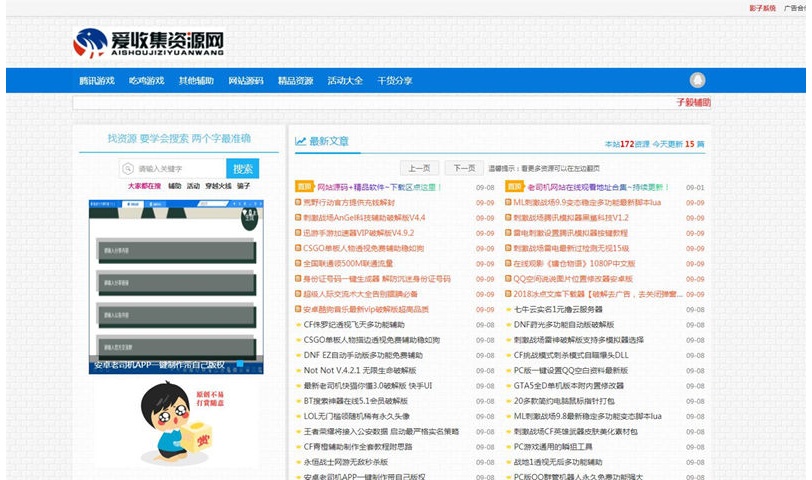812x480 pixels.
Task: Focus the 请输入关键字 search field
Action: coord(178,168)
